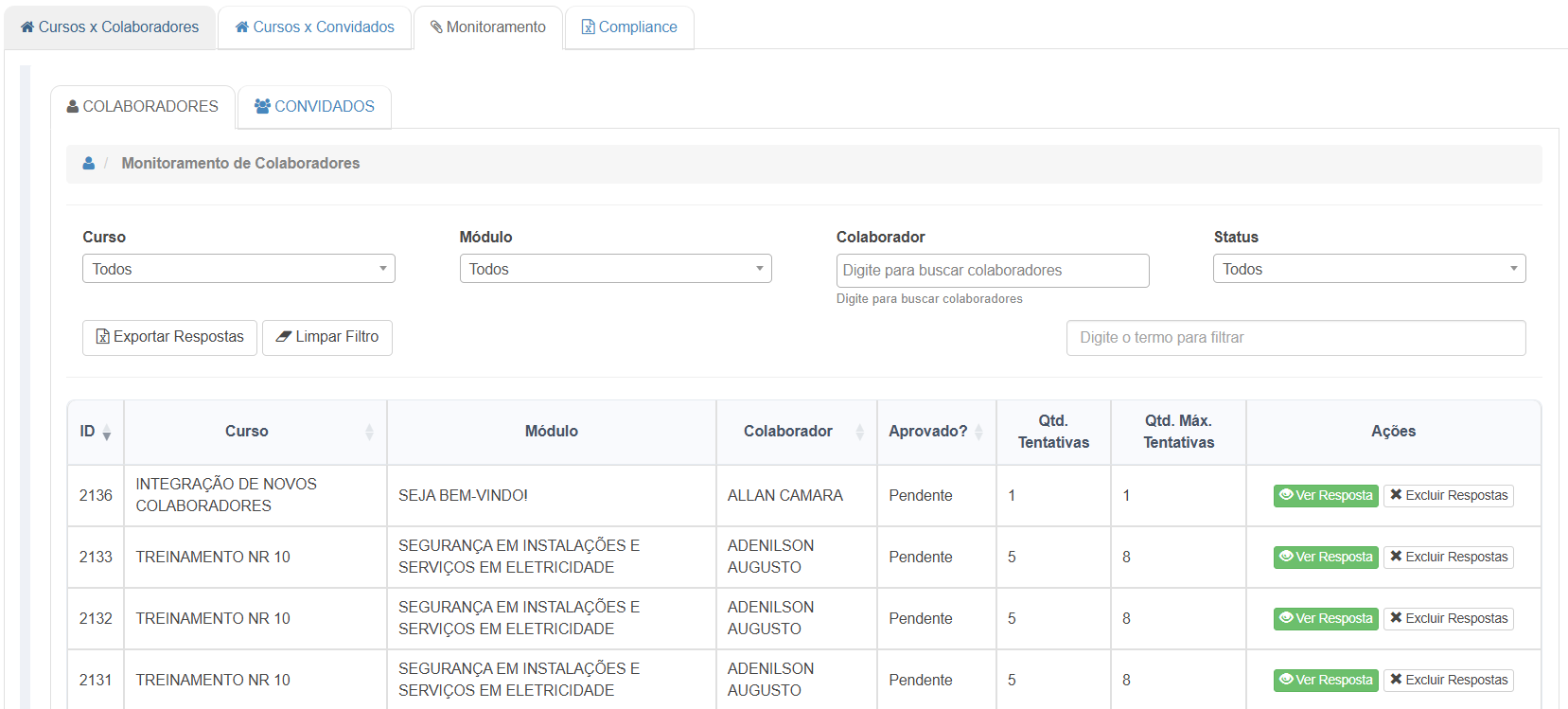
Task: View the response for row ID 2133
Action: coord(1325,558)
